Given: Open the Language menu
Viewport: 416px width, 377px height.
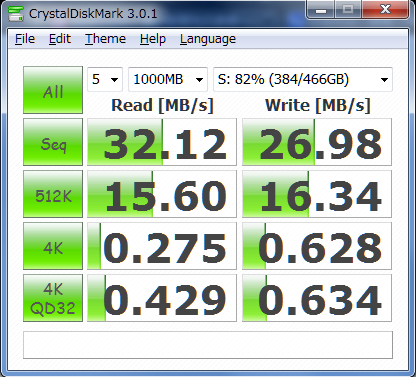Looking at the screenshot, I should [x=208, y=39].
